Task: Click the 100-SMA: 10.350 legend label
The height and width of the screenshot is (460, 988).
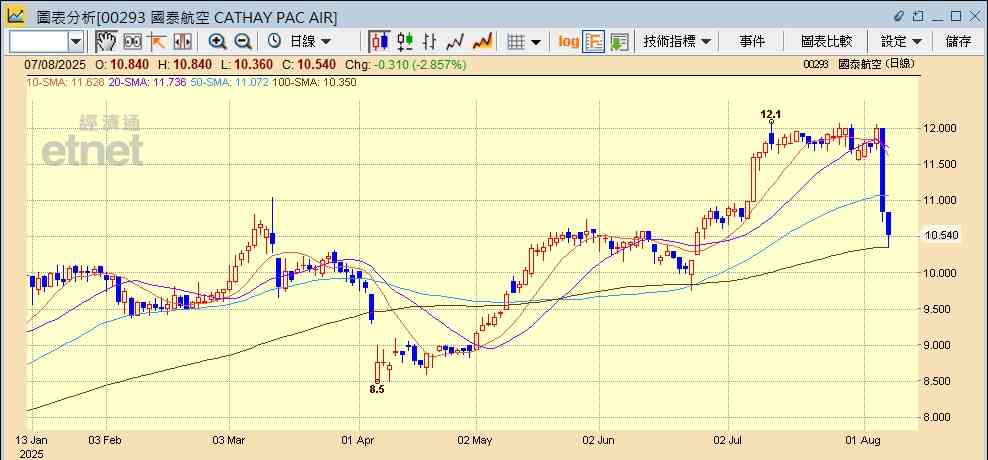Action: click(314, 82)
